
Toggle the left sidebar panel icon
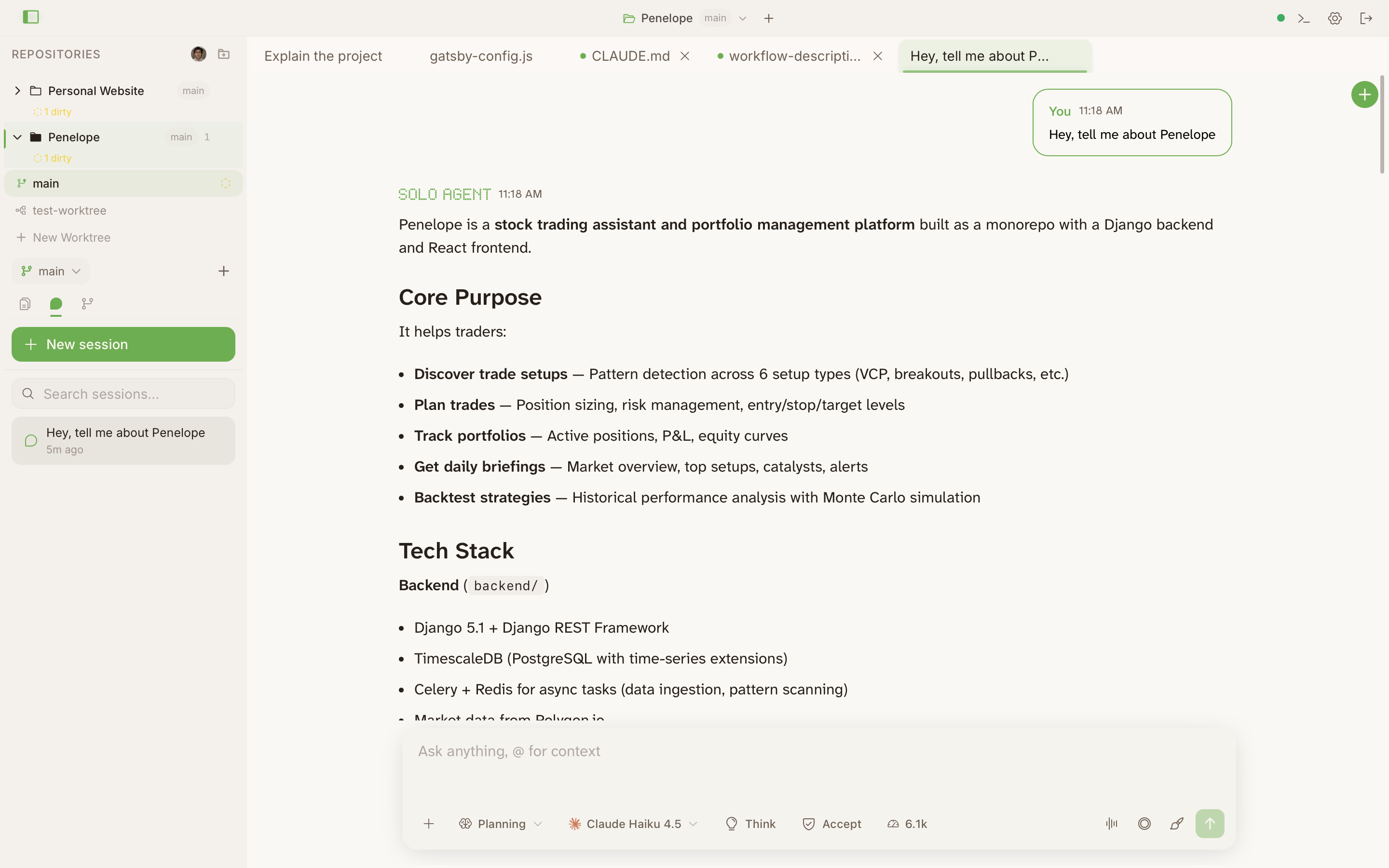pyautogui.click(x=31, y=17)
